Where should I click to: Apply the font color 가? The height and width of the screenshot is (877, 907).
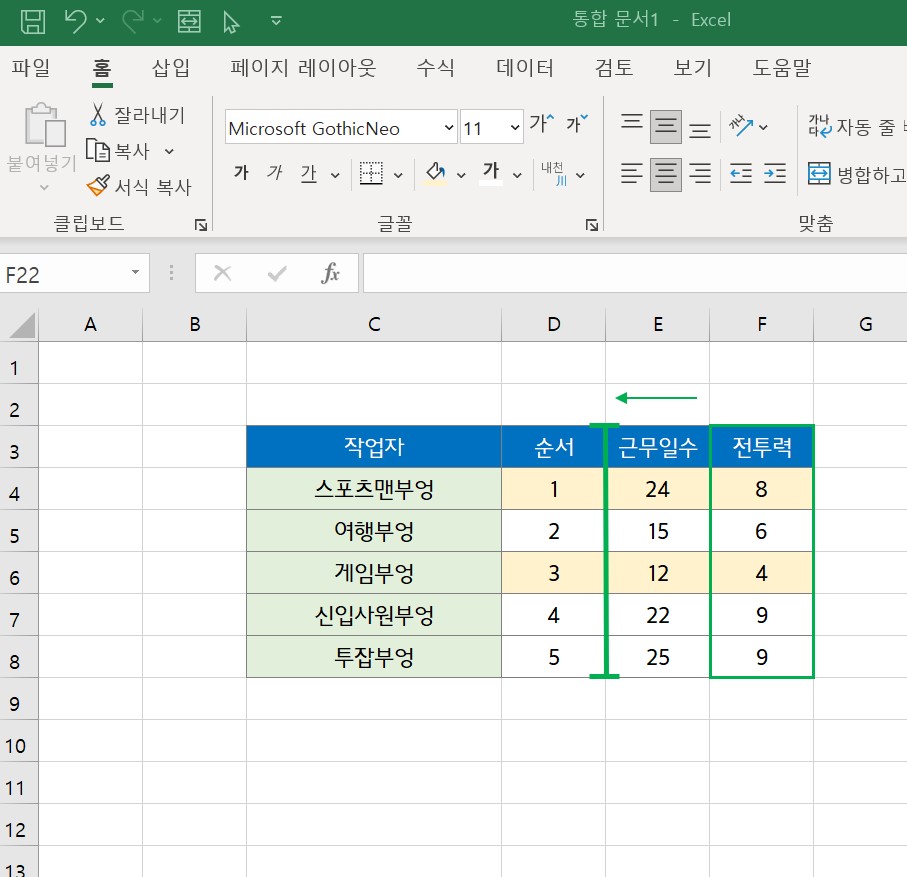491,173
